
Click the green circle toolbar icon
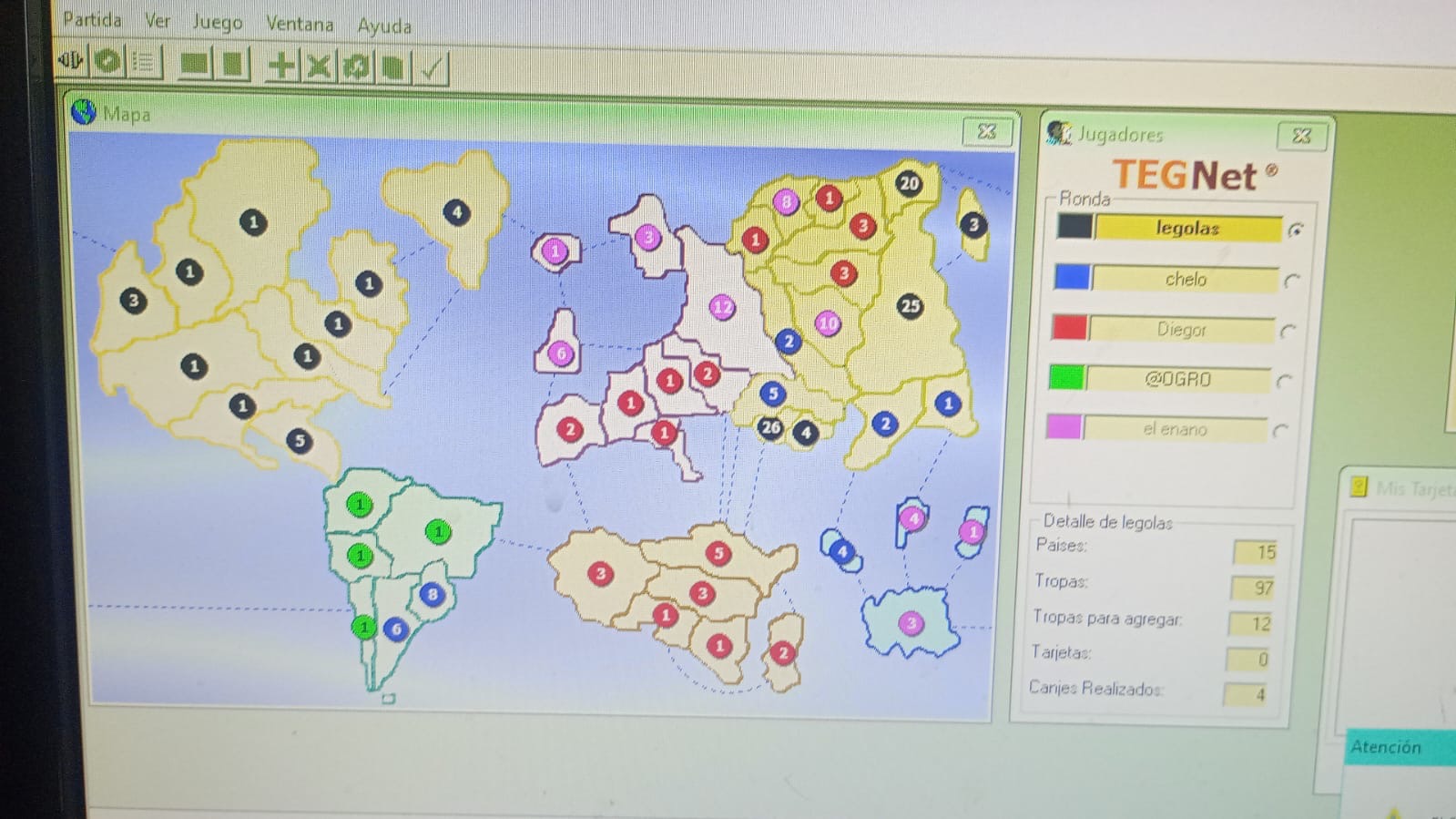coord(108,62)
